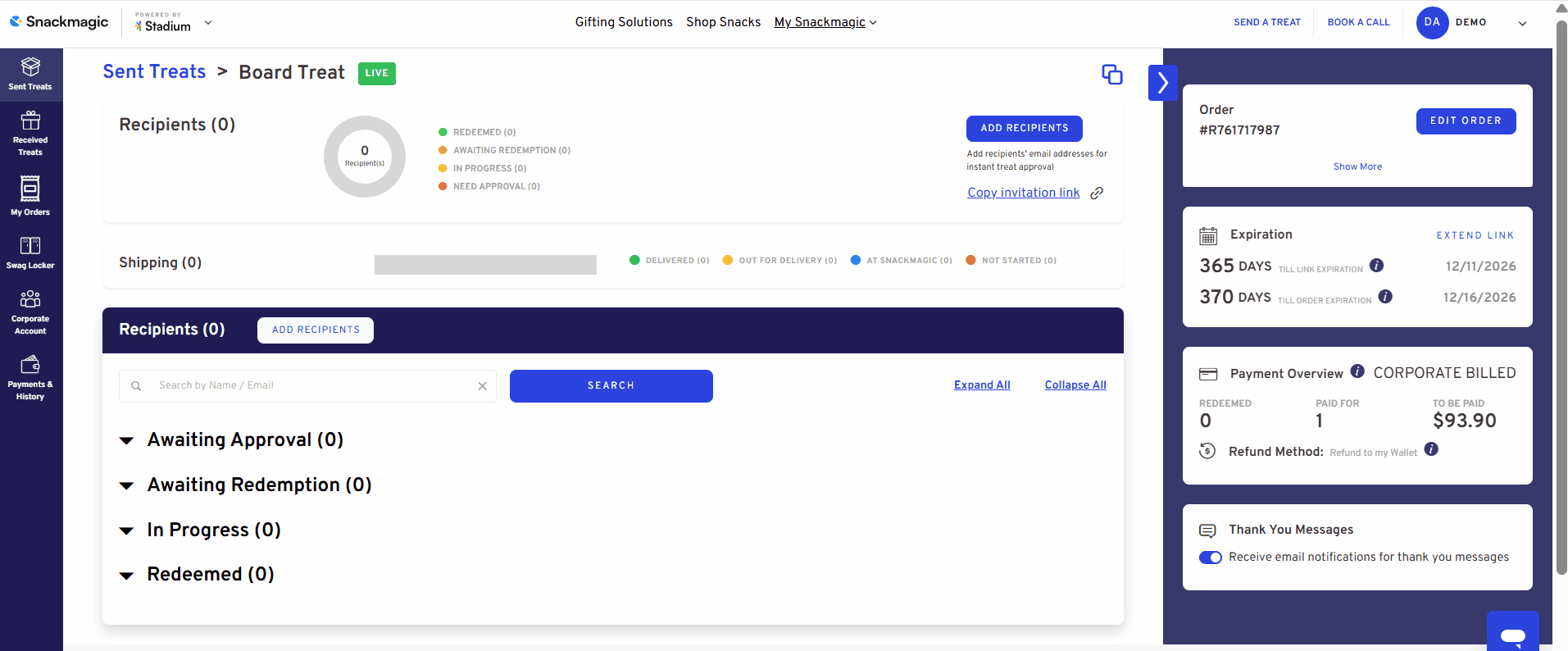Go to Gifting Solutions menu
Screen dimensions: 1568x651
point(623,22)
